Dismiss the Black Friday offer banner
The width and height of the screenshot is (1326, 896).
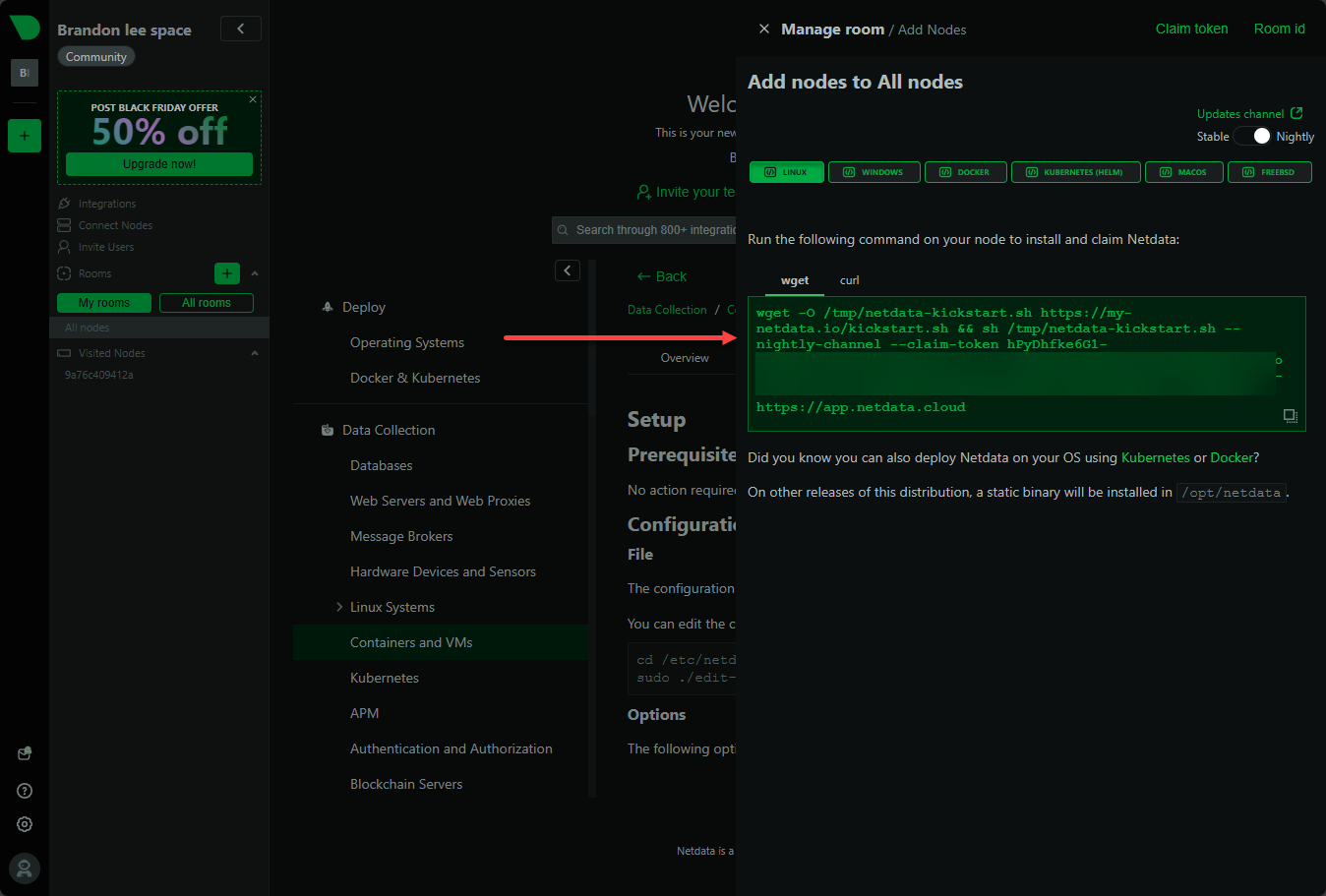click(x=253, y=99)
